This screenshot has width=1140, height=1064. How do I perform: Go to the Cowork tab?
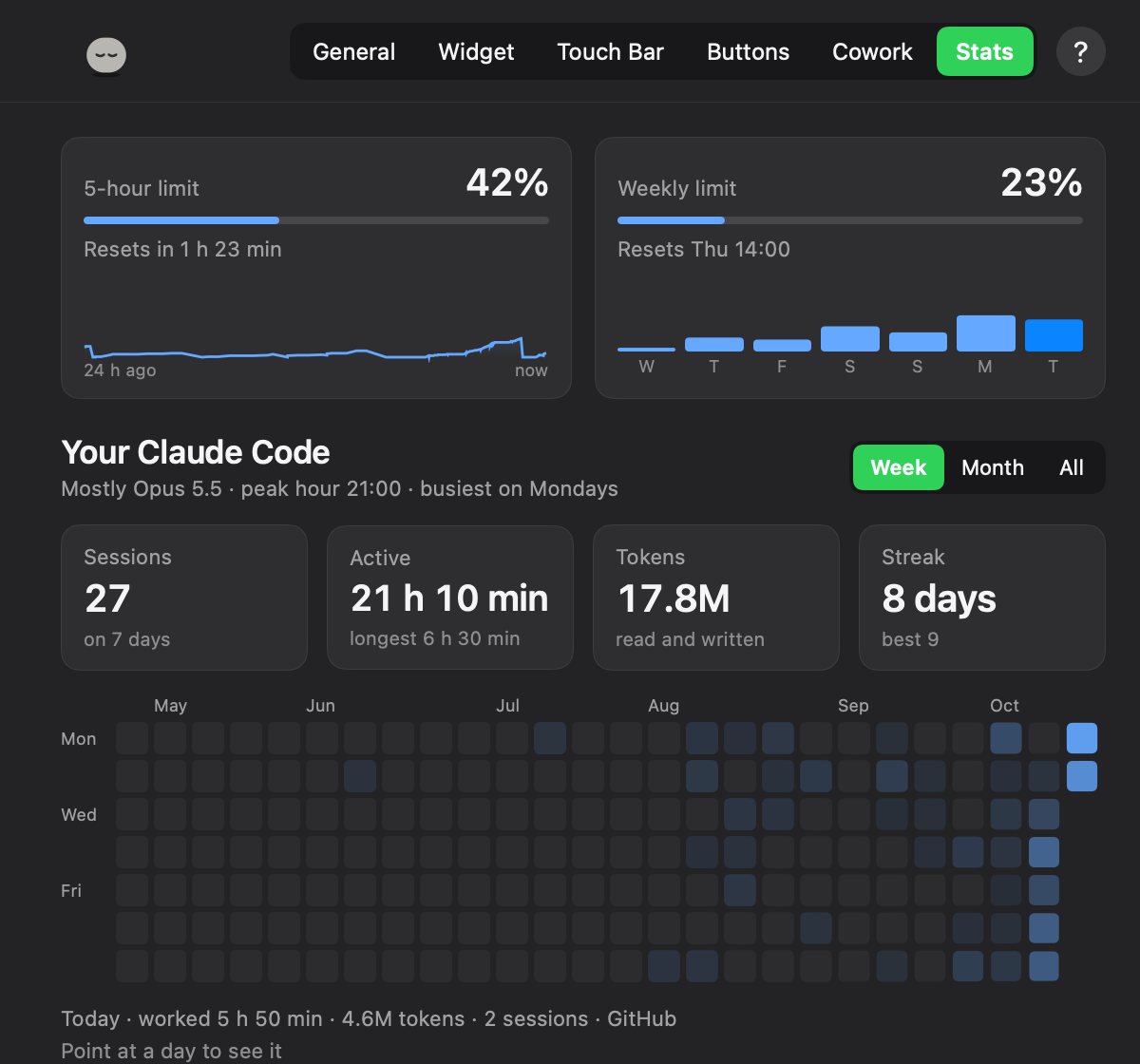point(872,51)
